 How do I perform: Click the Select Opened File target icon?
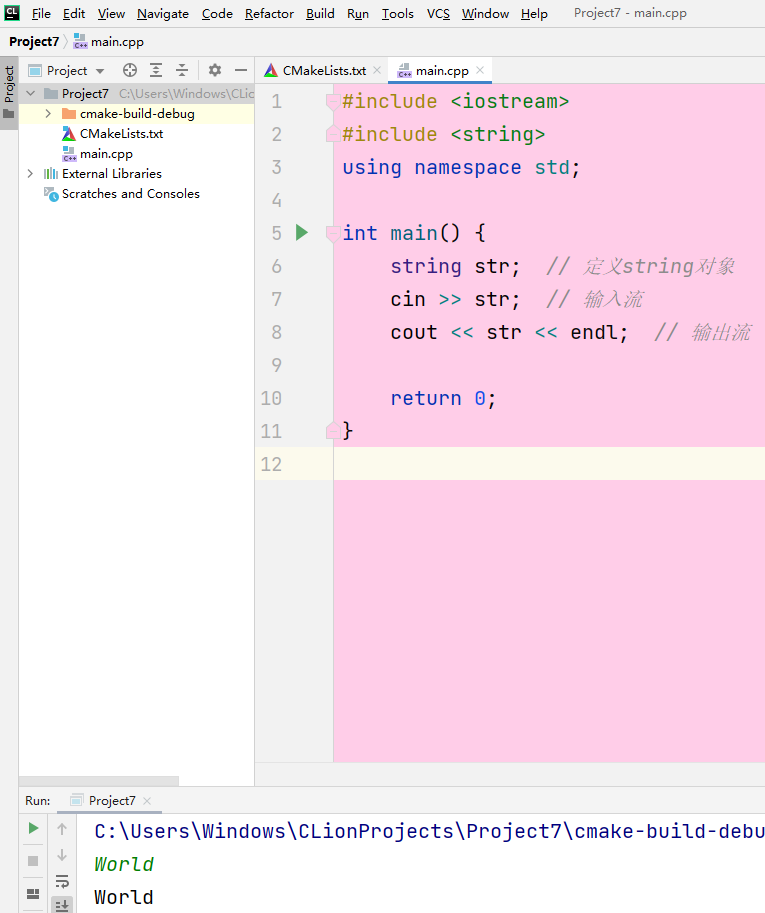(130, 70)
